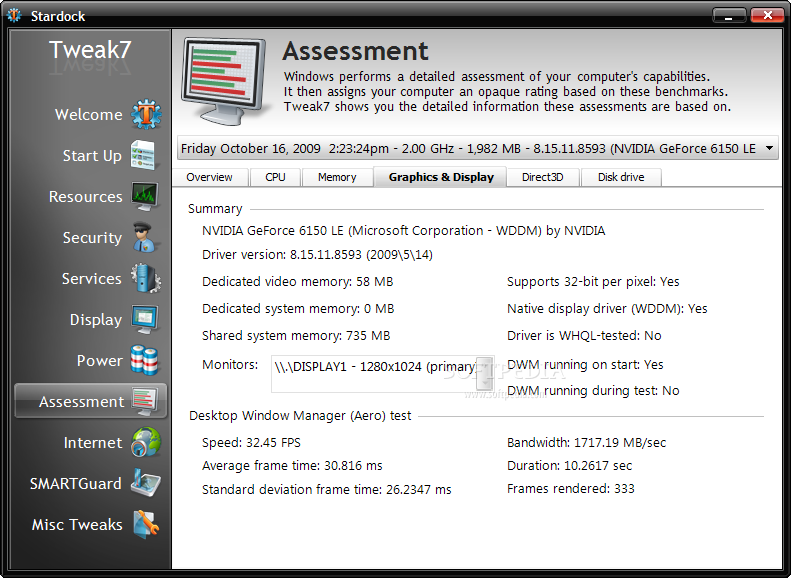The height and width of the screenshot is (578, 791).
Task: Click the Start Up checklist icon
Action: coord(144,155)
